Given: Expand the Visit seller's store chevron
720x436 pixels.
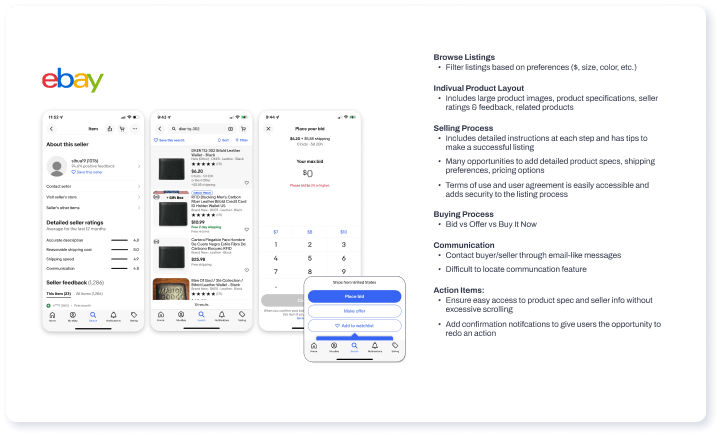Looking at the screenshot, I should tap(139, 197).
